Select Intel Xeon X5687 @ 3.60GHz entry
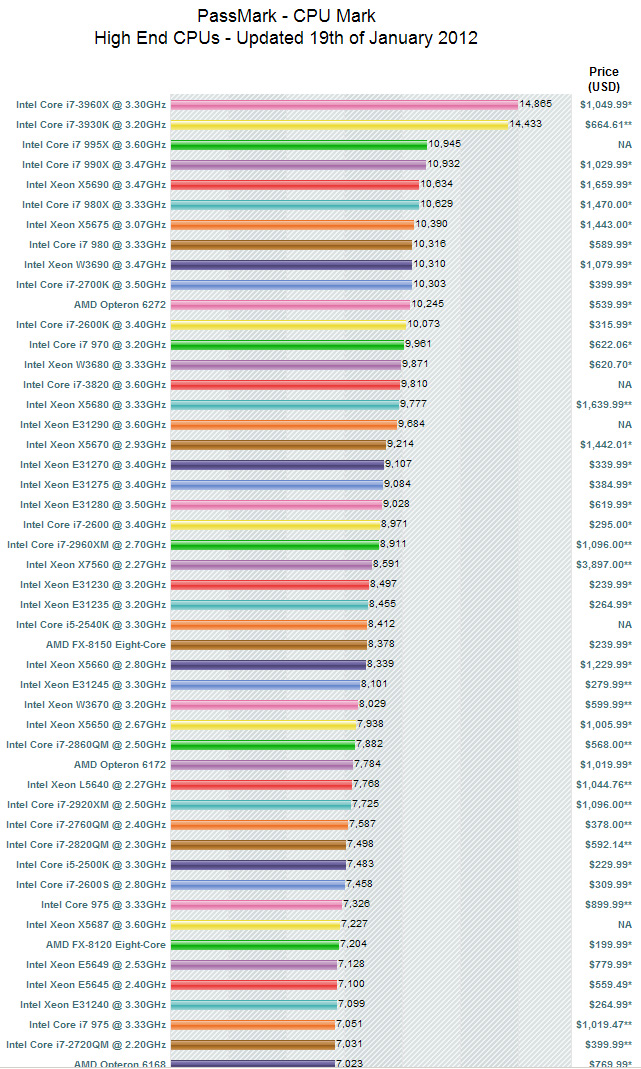This screenshot has height=1069, width=641. tap(95, 924)
